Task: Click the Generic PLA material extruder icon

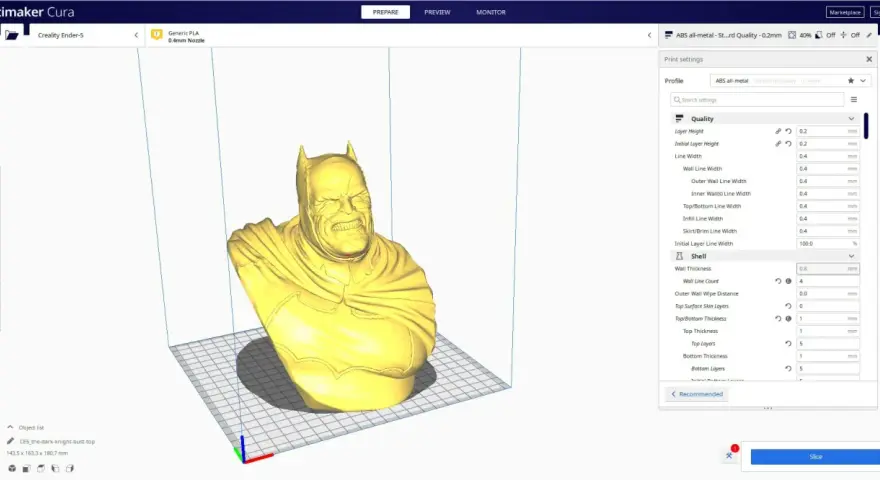Action: [x=157, y=35]
